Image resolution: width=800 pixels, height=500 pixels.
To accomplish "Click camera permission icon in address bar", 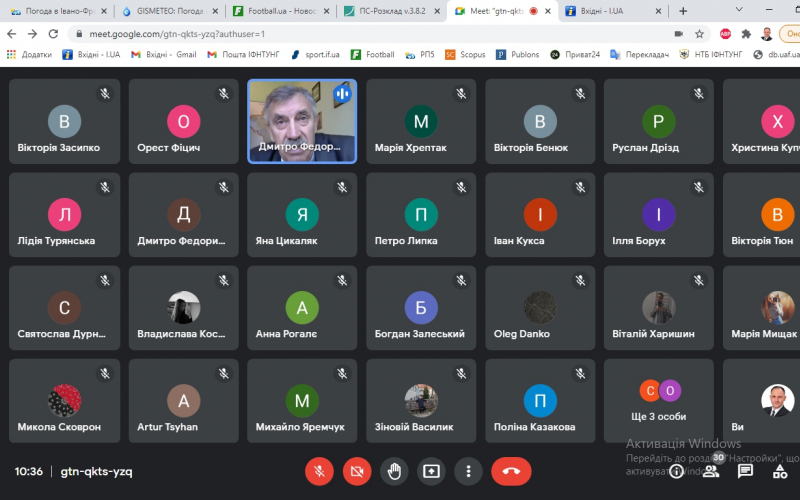I will tap(679, 34).
